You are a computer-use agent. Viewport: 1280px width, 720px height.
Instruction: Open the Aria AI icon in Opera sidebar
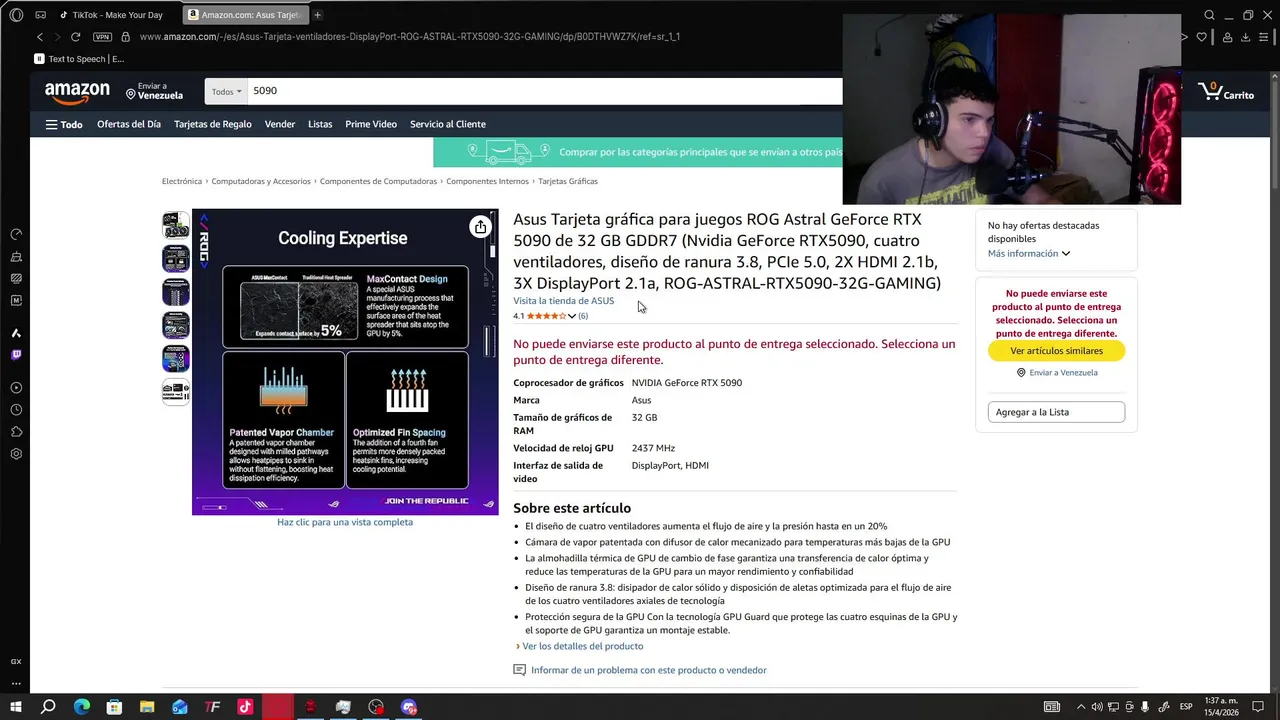tap(16, 333)
